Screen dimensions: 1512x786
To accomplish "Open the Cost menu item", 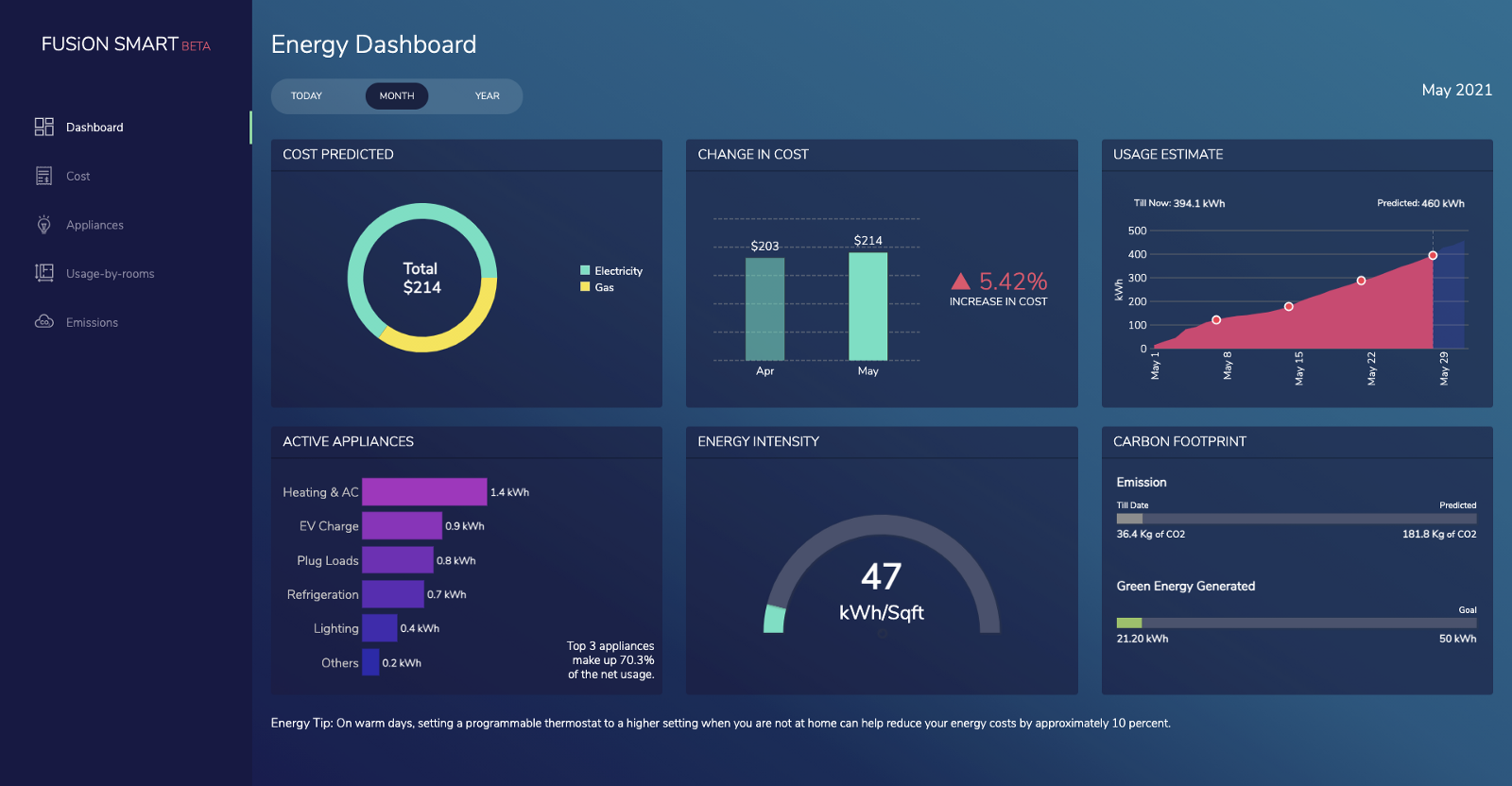I will click(x=78, y=177).
